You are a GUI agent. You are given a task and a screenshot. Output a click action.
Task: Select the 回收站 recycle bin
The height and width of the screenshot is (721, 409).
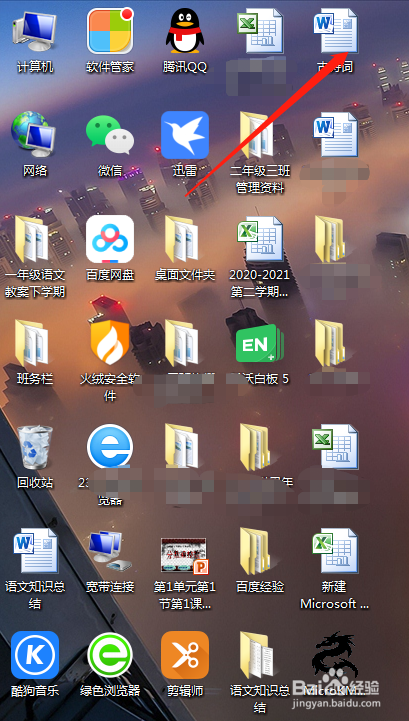[x=35, y=447]
